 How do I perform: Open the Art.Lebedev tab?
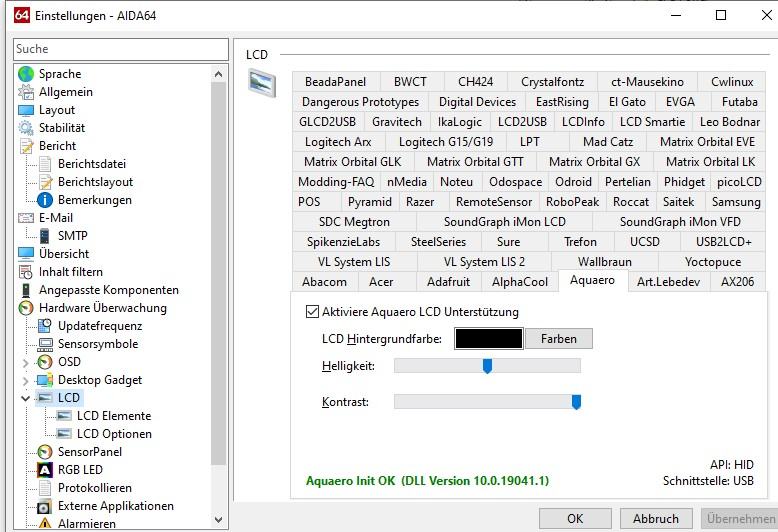tap(668, 281)
